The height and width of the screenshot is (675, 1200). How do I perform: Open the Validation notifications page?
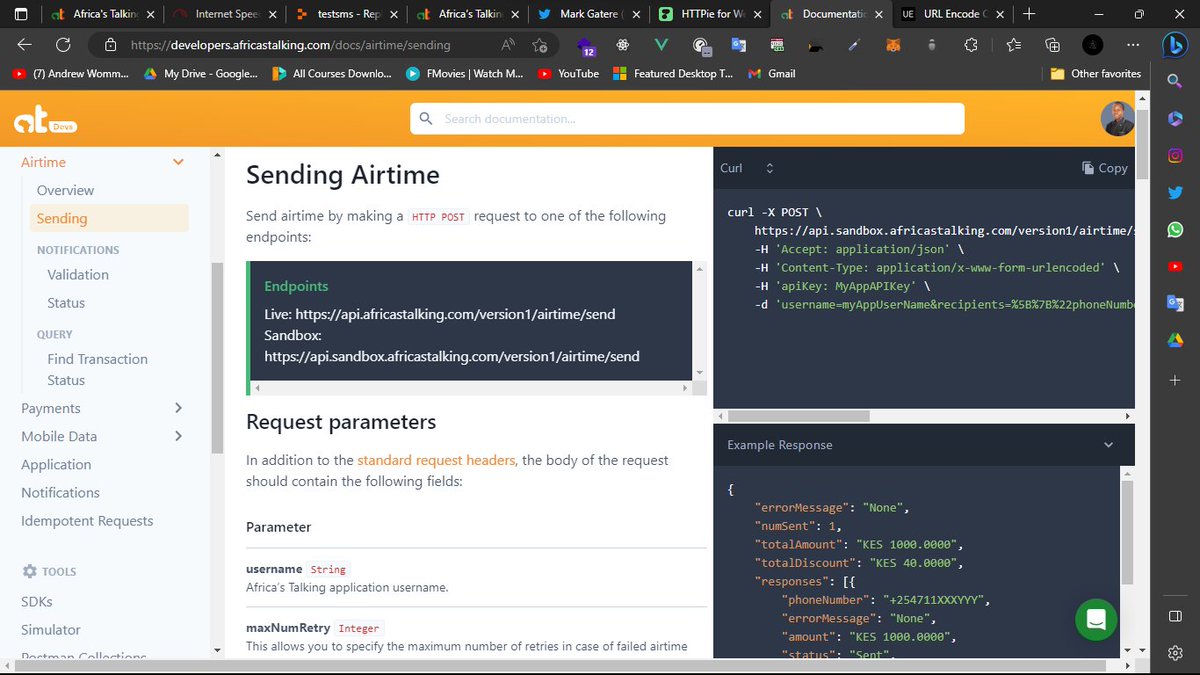(78, 274)
